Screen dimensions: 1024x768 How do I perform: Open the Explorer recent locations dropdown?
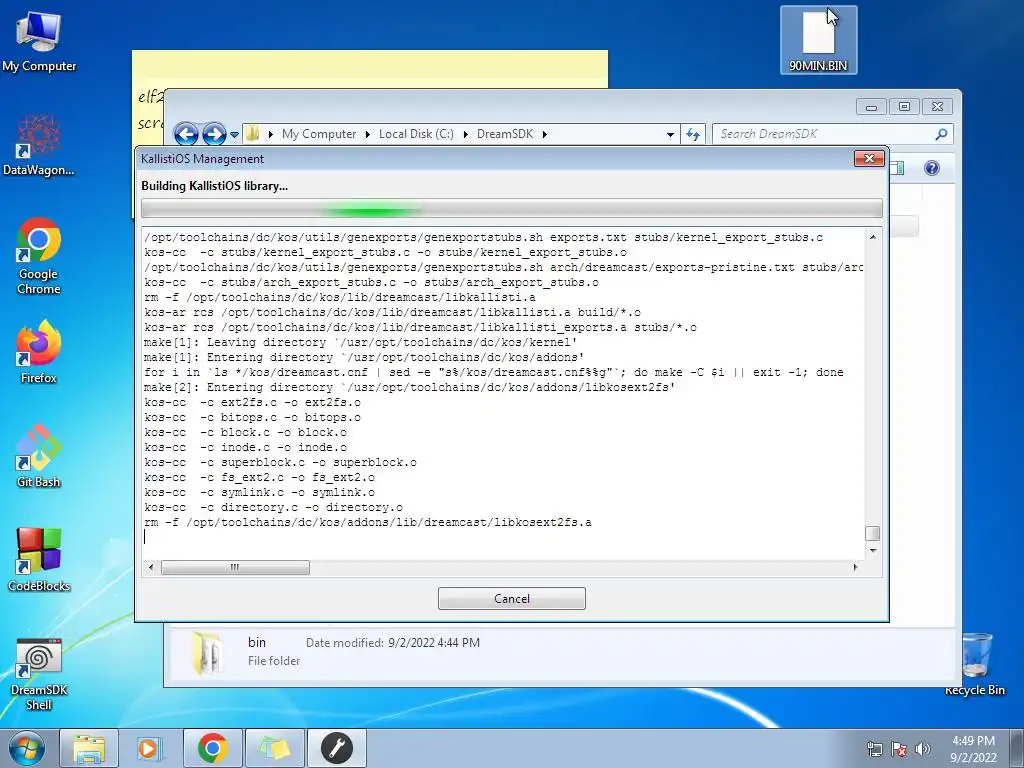coord(234,135)
